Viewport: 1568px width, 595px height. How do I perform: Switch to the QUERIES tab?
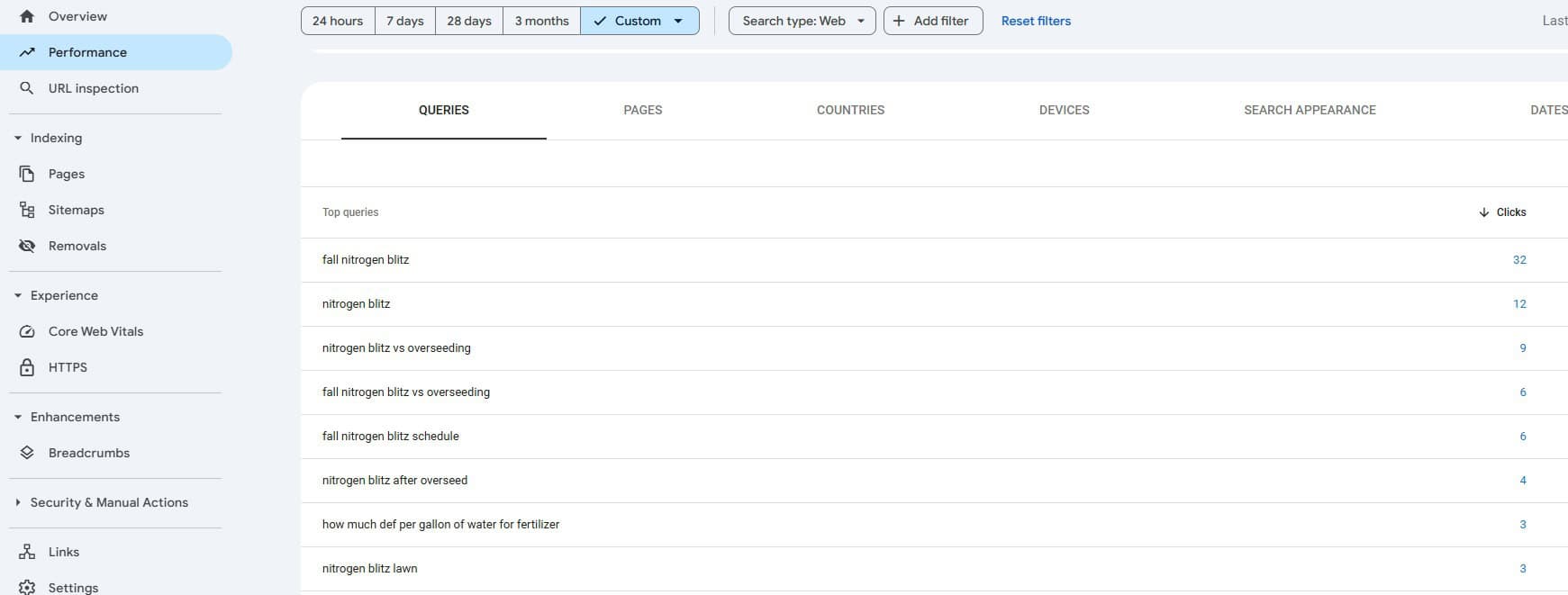tap(444, 110)
